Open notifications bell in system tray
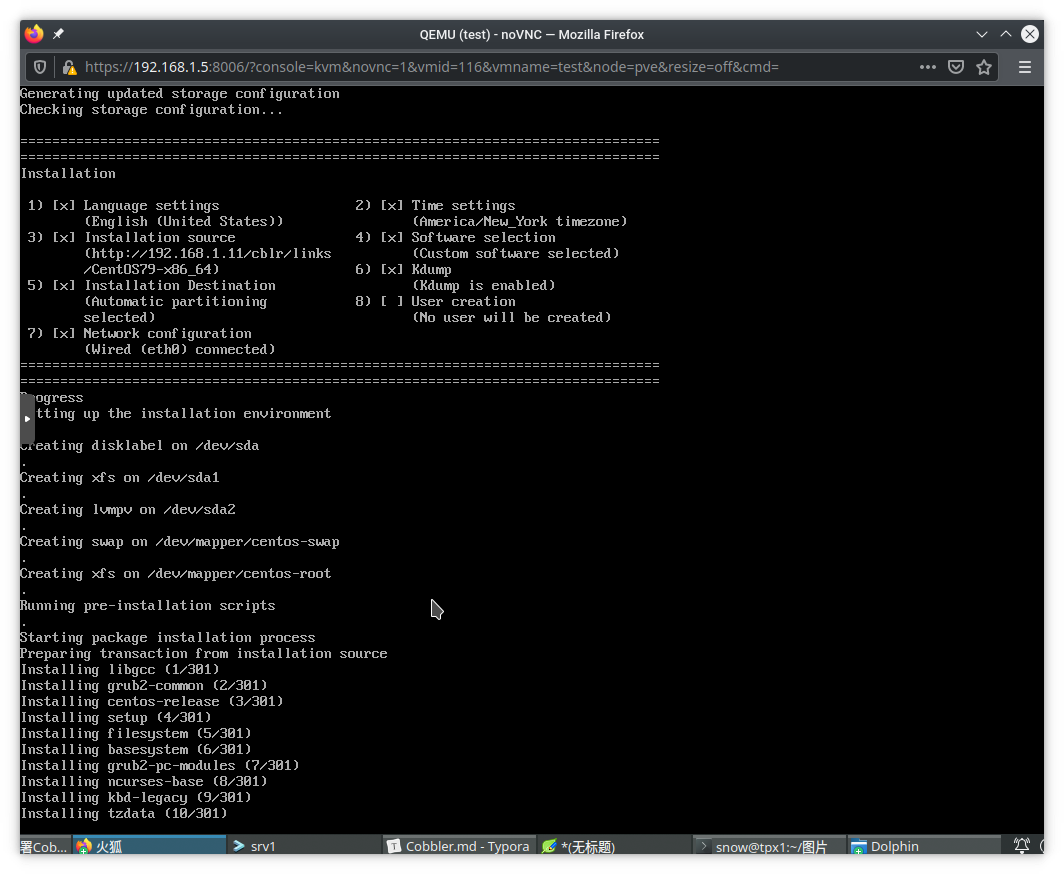Image resolution: width=1064 pixels, height=874 pixels. pyautogui.click(x=1022, y=846)
